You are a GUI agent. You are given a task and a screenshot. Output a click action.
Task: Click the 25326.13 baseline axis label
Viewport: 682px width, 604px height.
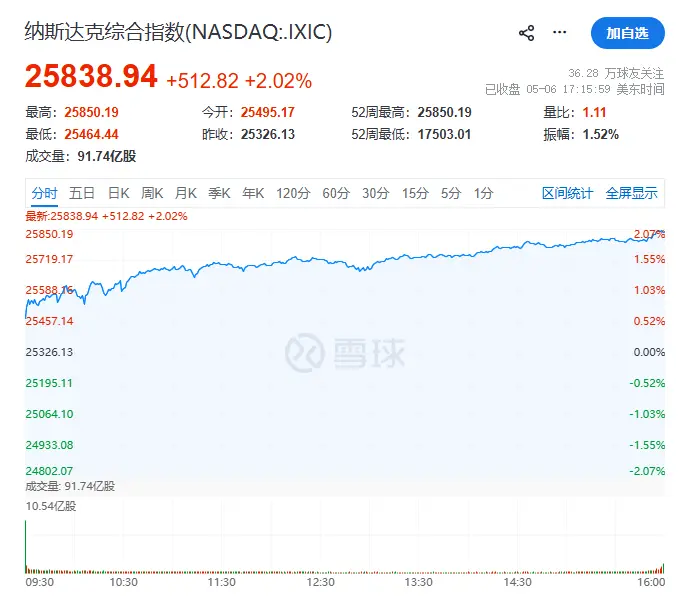point(49,352)
